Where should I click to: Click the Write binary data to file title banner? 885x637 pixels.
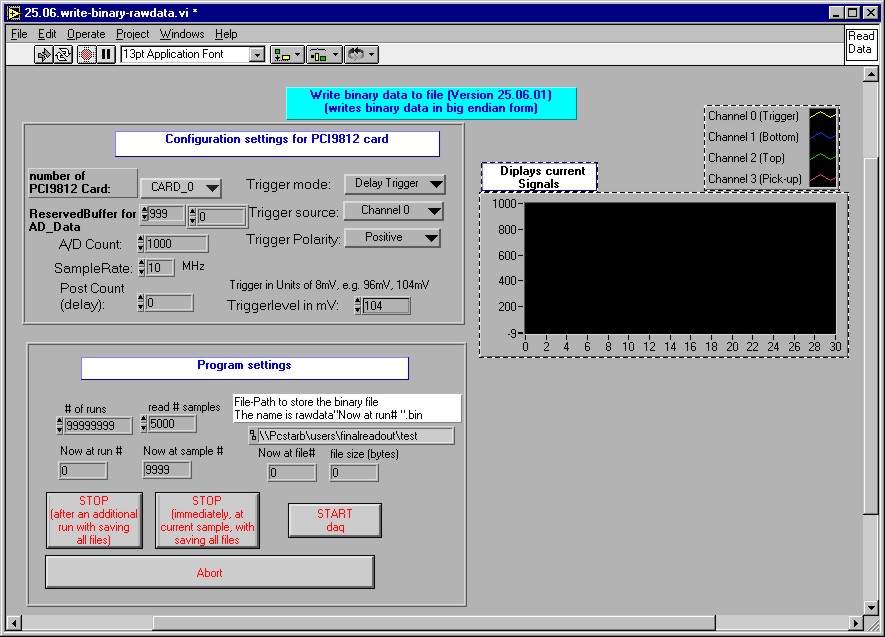[431, 103]
